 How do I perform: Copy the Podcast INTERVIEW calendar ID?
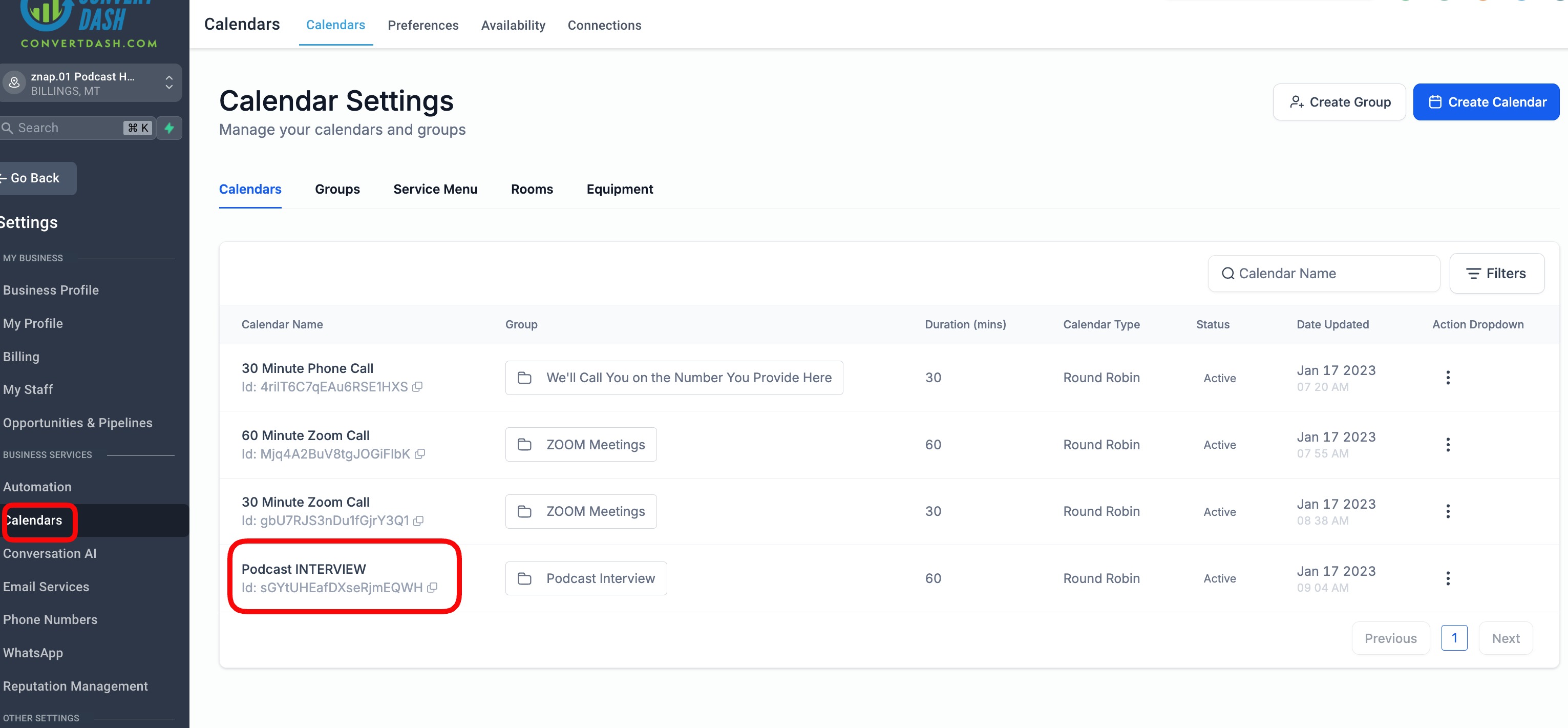point(432,588)
